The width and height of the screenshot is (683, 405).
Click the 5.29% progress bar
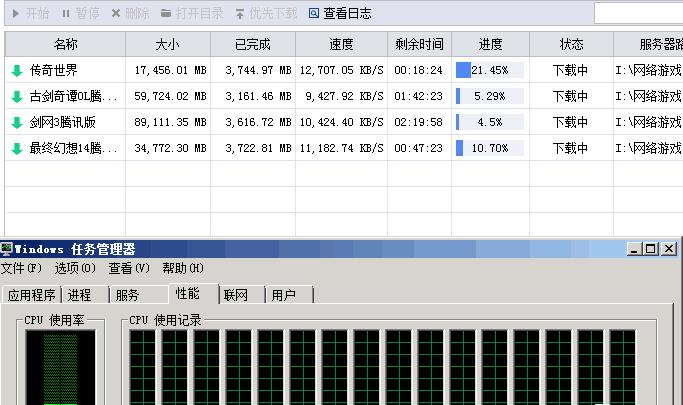(490, 96)
